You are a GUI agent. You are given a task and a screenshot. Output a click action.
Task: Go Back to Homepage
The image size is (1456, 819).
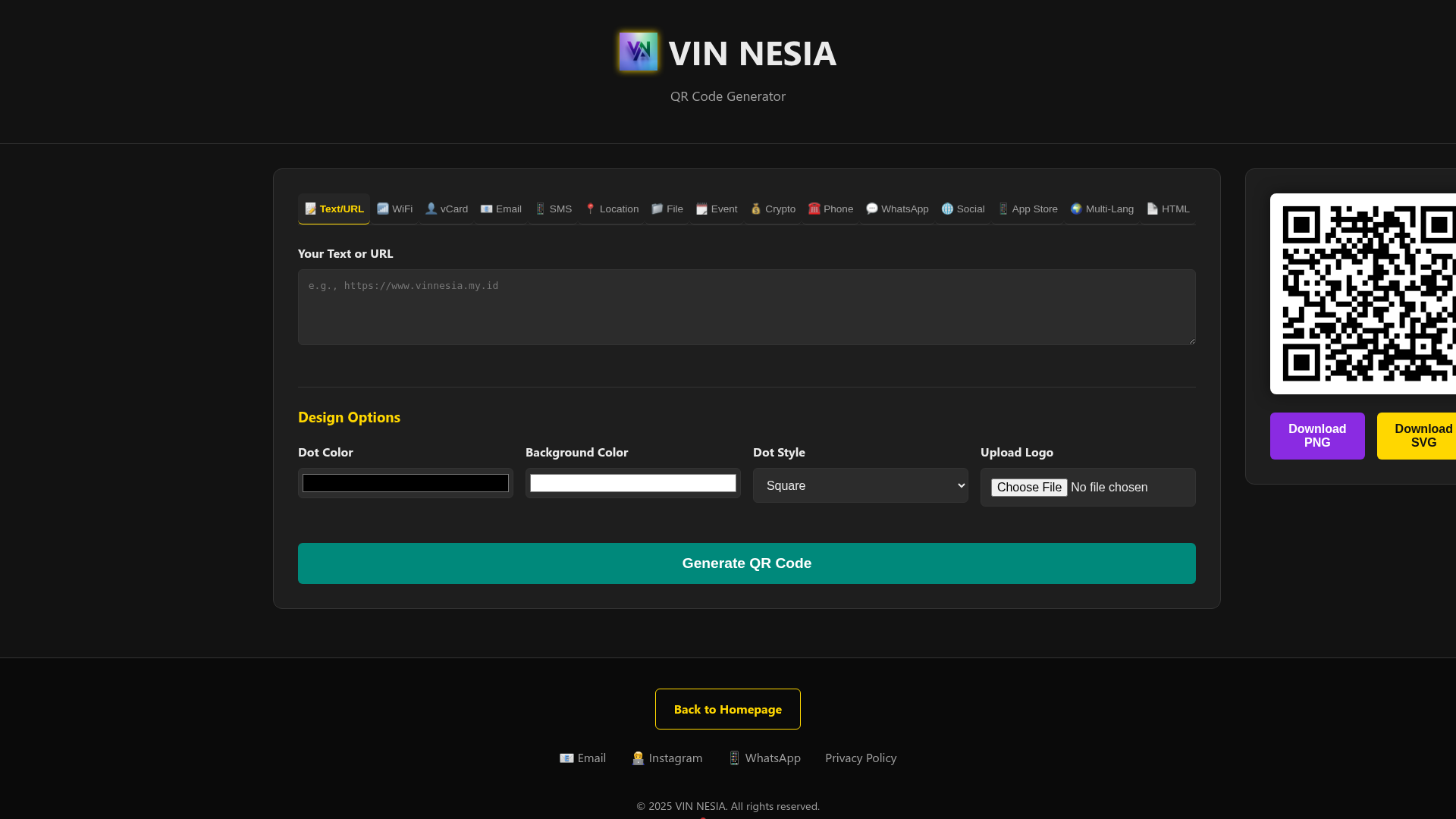(727, 709)
